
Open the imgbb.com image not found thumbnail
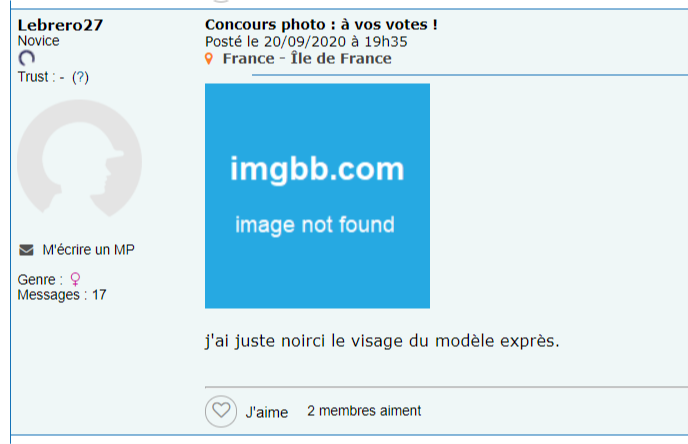coord(317,196)
